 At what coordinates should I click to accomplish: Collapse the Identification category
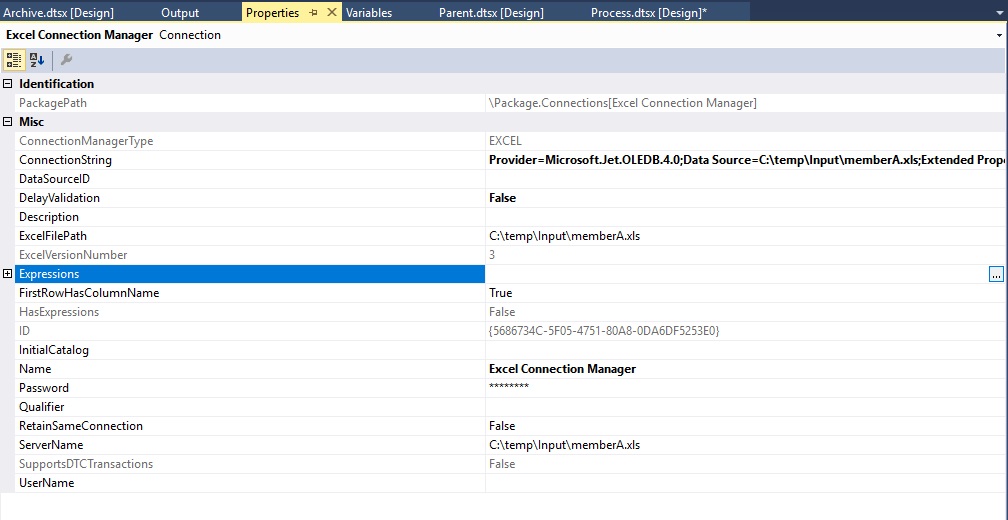8,84
